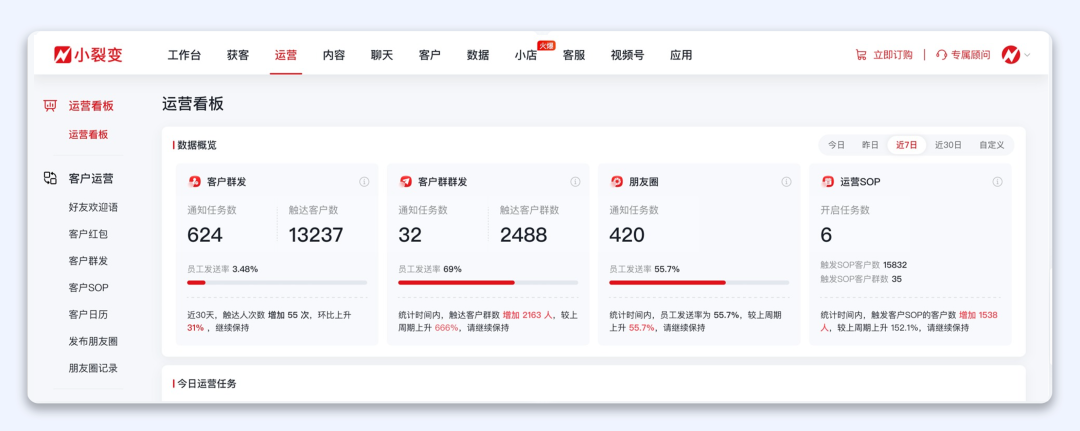
Task: Click the shopping cart 立即订购 icon
Action: click(x=861, y=55)
